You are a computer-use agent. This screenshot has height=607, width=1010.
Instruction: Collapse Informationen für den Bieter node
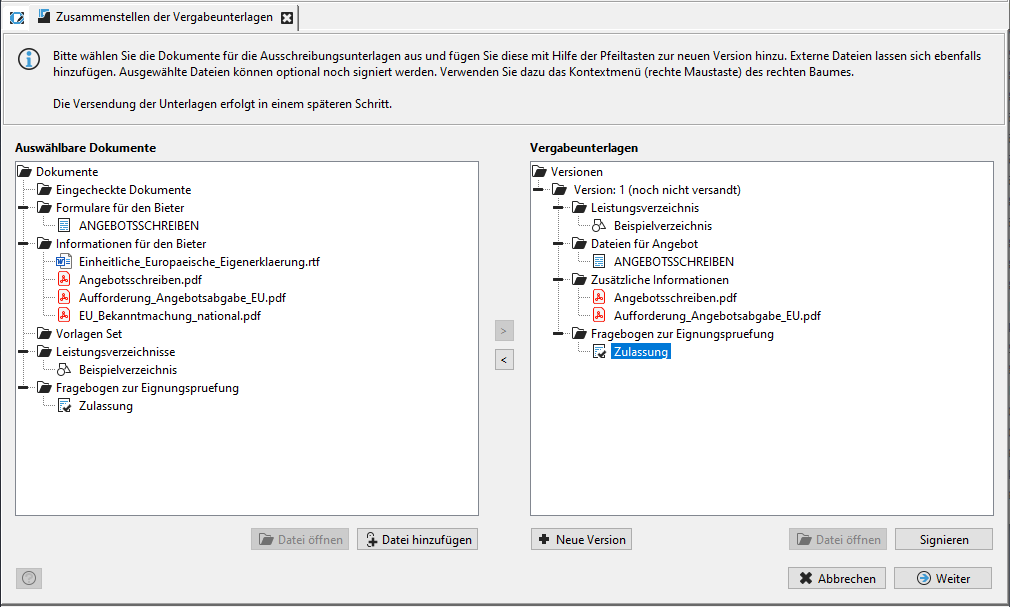coord(23,244)
